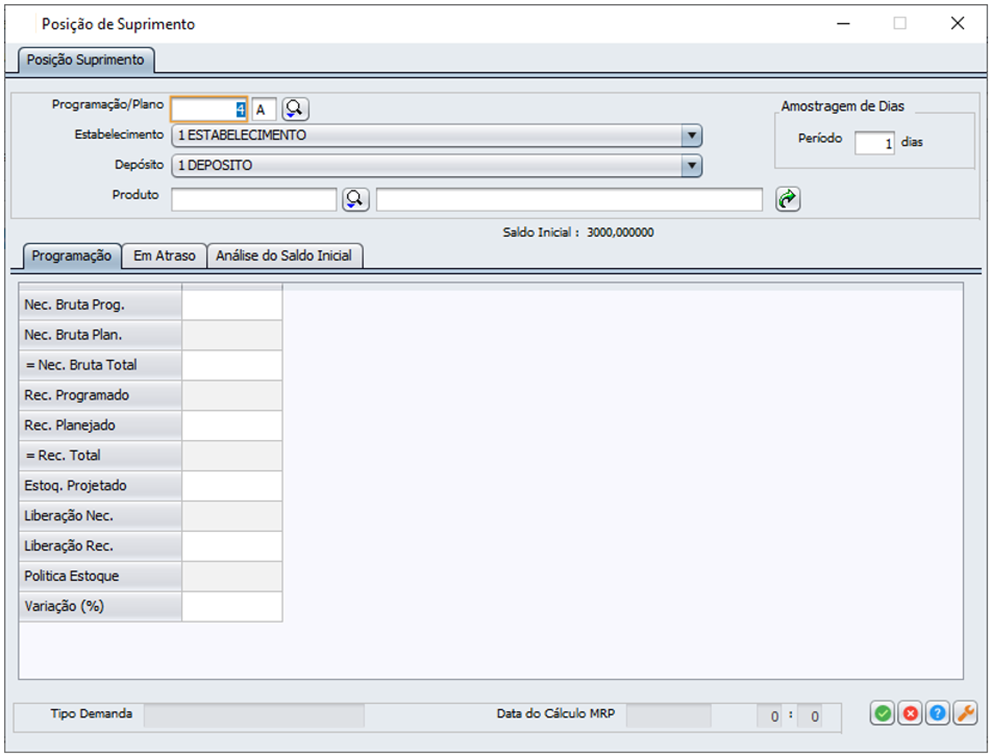
Task: Click the plan type field showing A
Action: coord(264,109)
